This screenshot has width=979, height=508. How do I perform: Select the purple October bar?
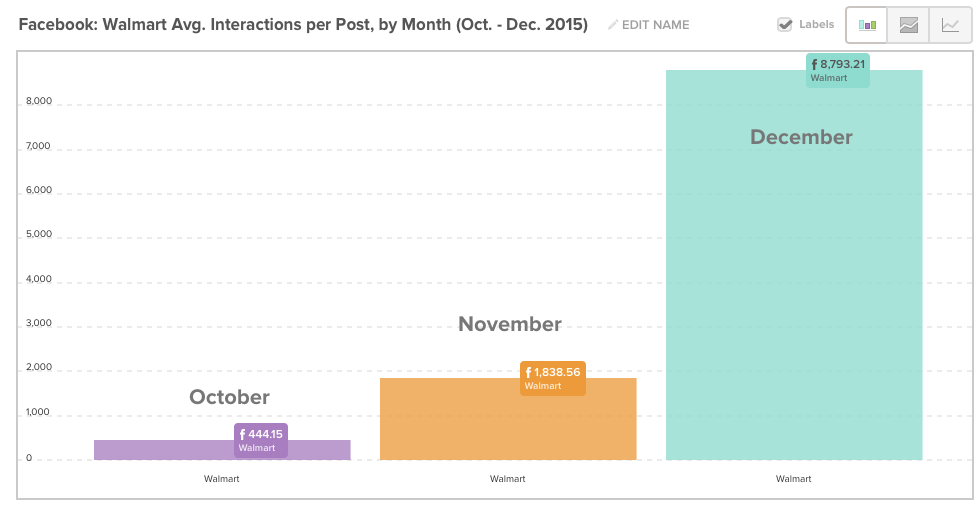222,450
